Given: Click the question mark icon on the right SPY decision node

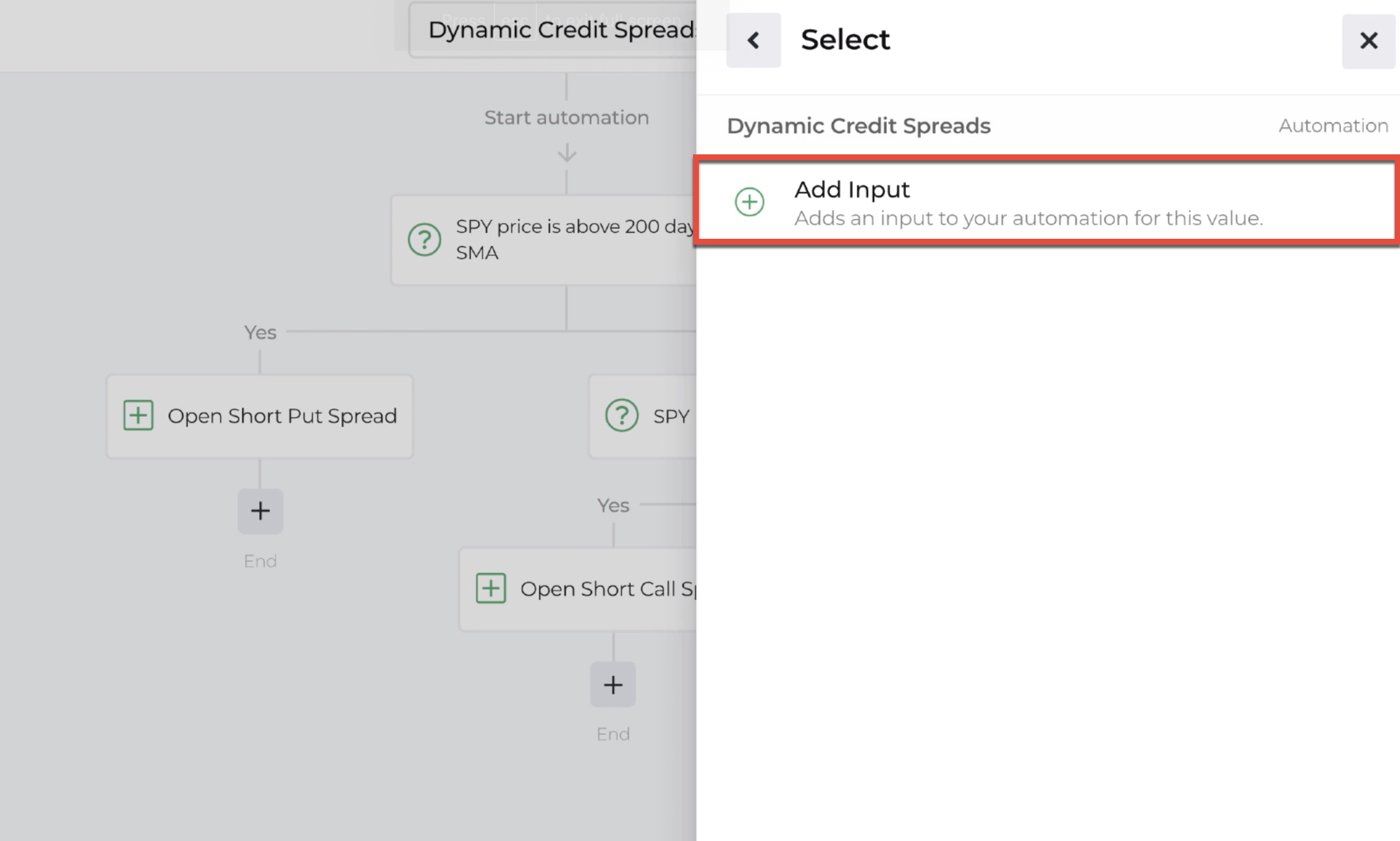Looking at the screenshot, I should click(621, 416).
